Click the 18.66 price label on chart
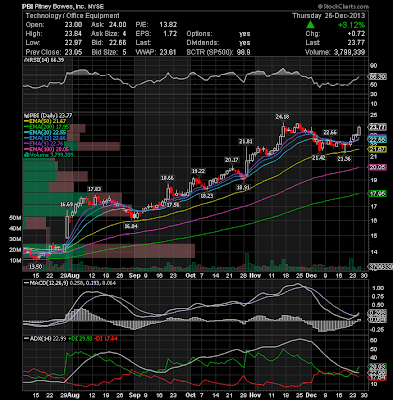This screenshot has width=393, height=400. 167,178
